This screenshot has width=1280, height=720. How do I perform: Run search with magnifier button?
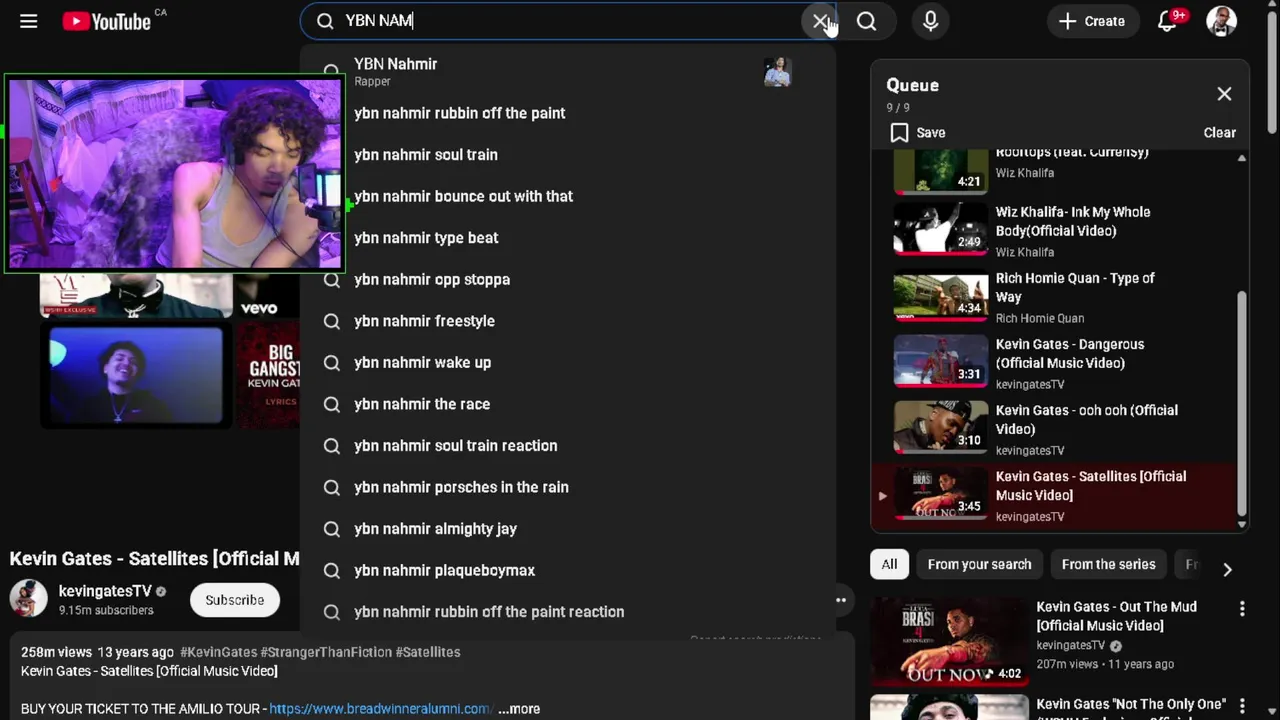(866, 21)
